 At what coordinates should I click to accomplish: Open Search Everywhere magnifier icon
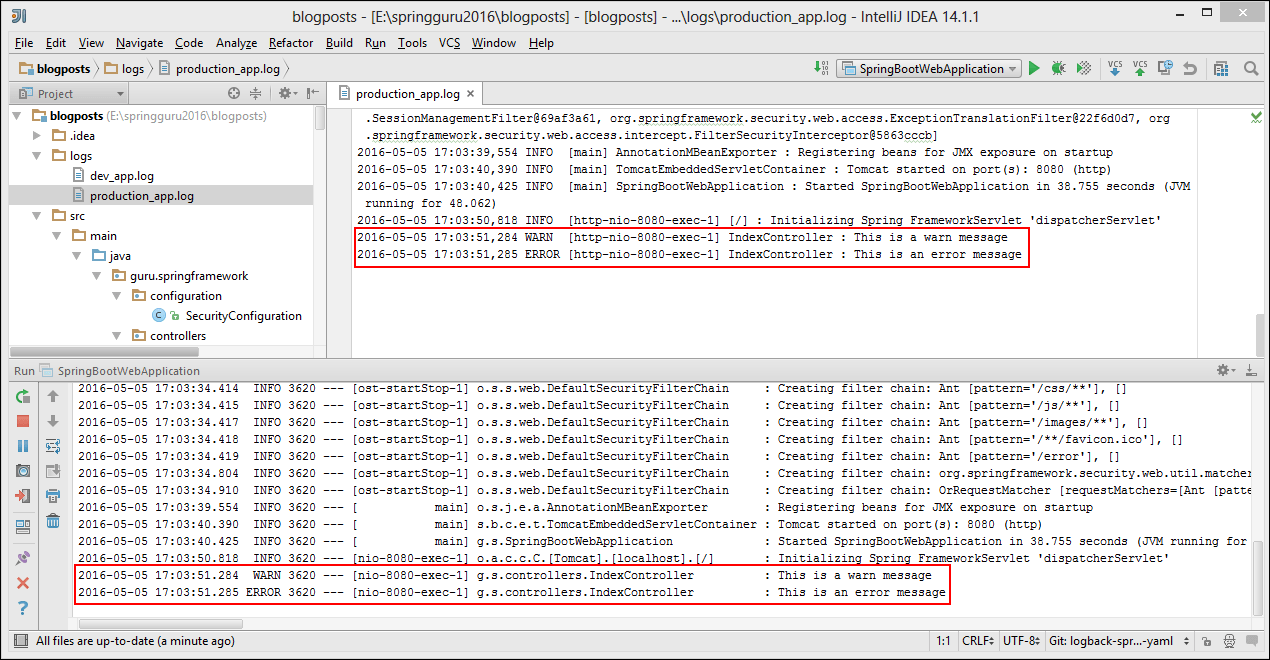click(1251, 68)
